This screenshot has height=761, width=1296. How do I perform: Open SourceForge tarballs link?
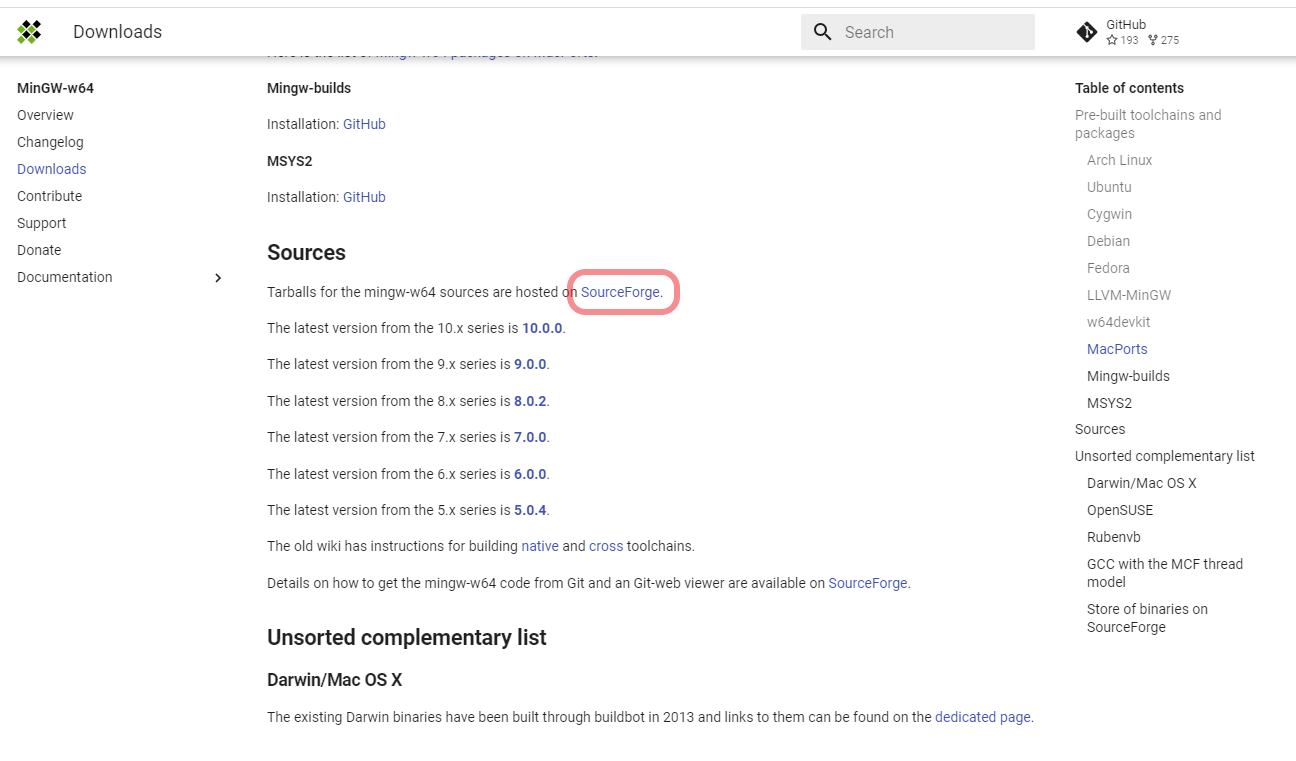click(x=620, y=292)
